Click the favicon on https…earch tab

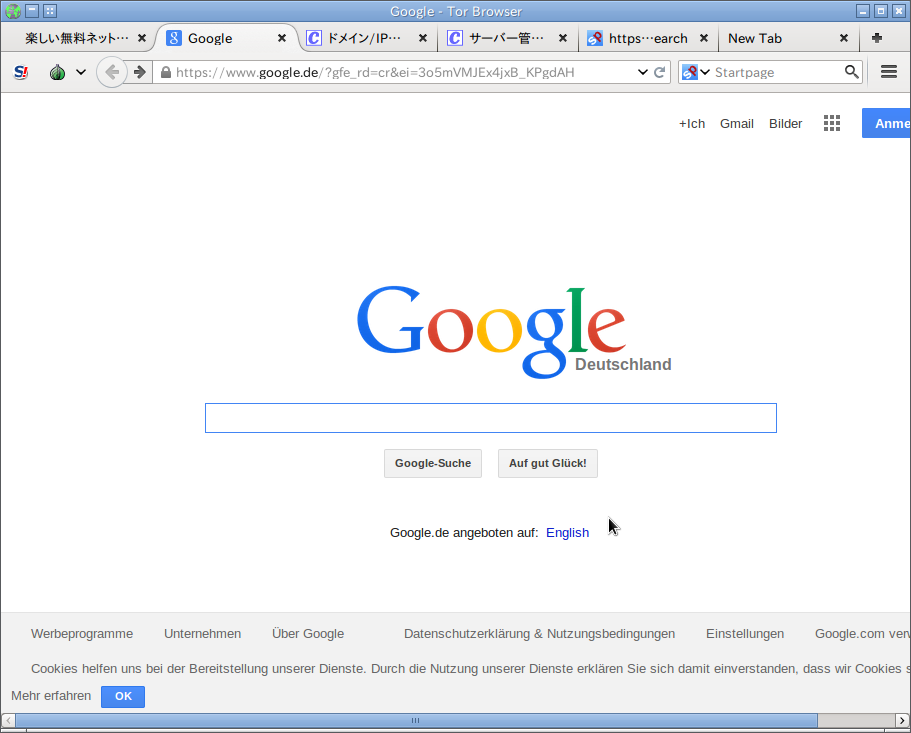[594, 38]
